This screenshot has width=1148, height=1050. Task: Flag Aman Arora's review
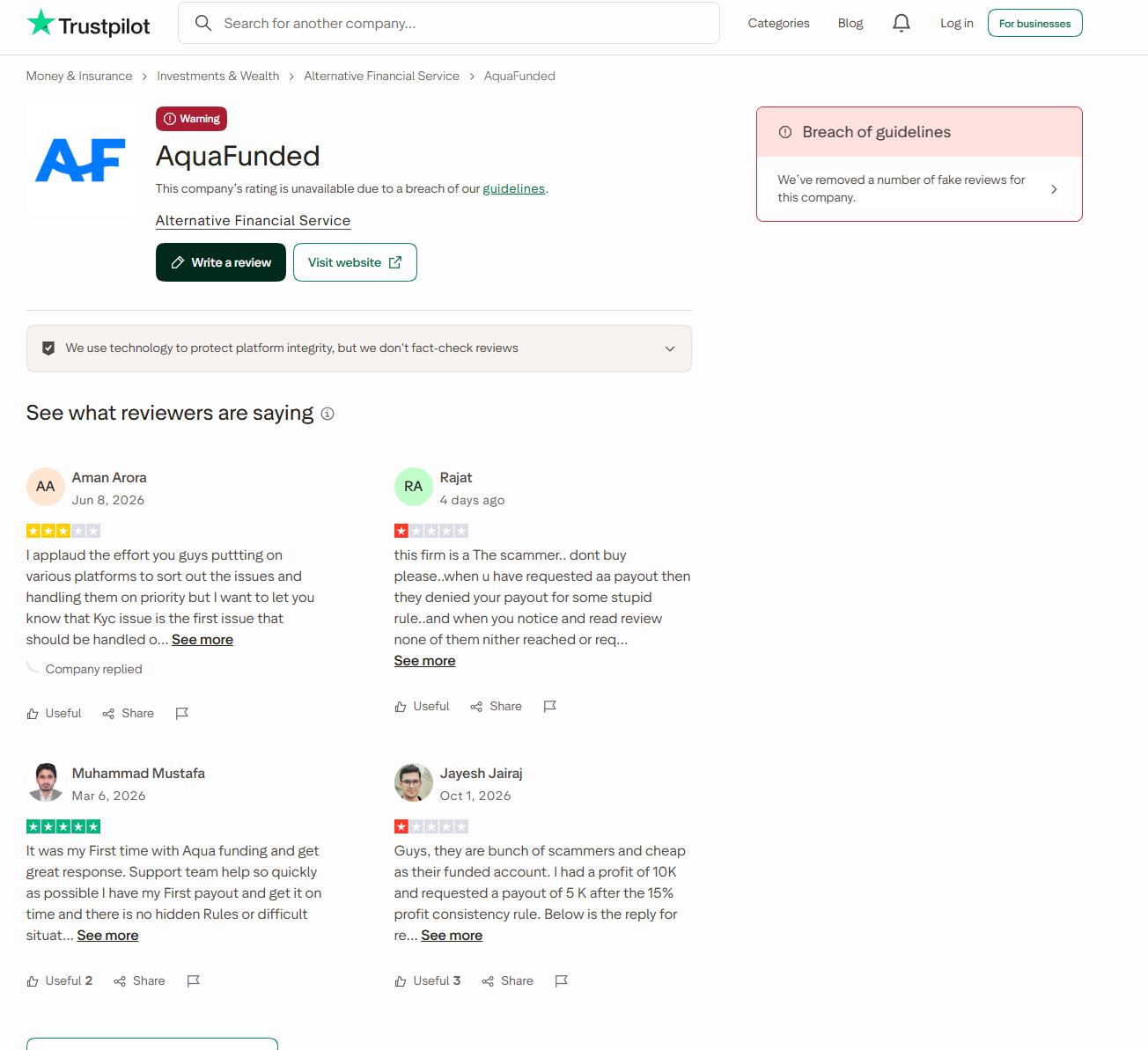pos(182,713)
